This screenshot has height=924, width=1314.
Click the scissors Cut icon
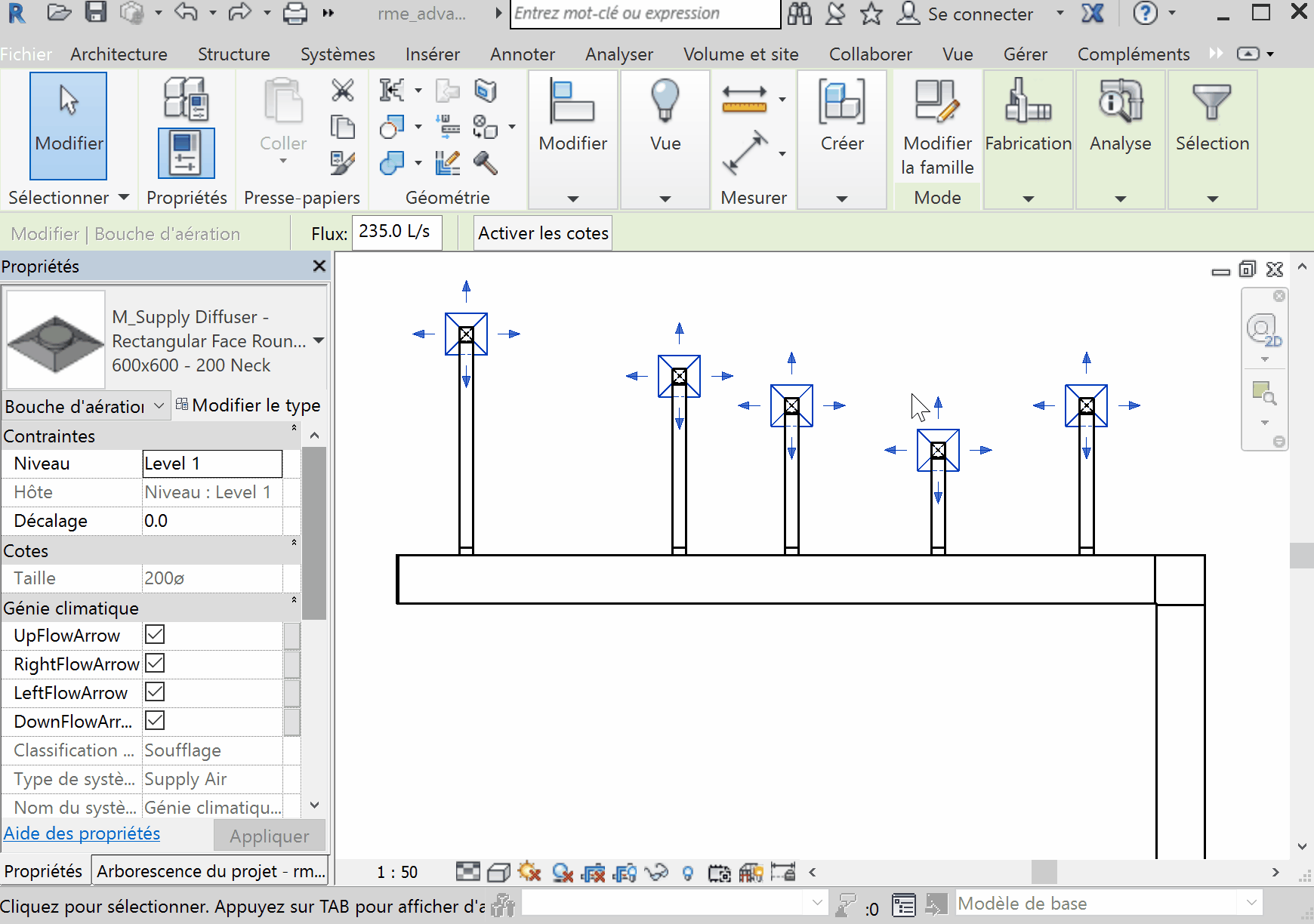point(343,91)
